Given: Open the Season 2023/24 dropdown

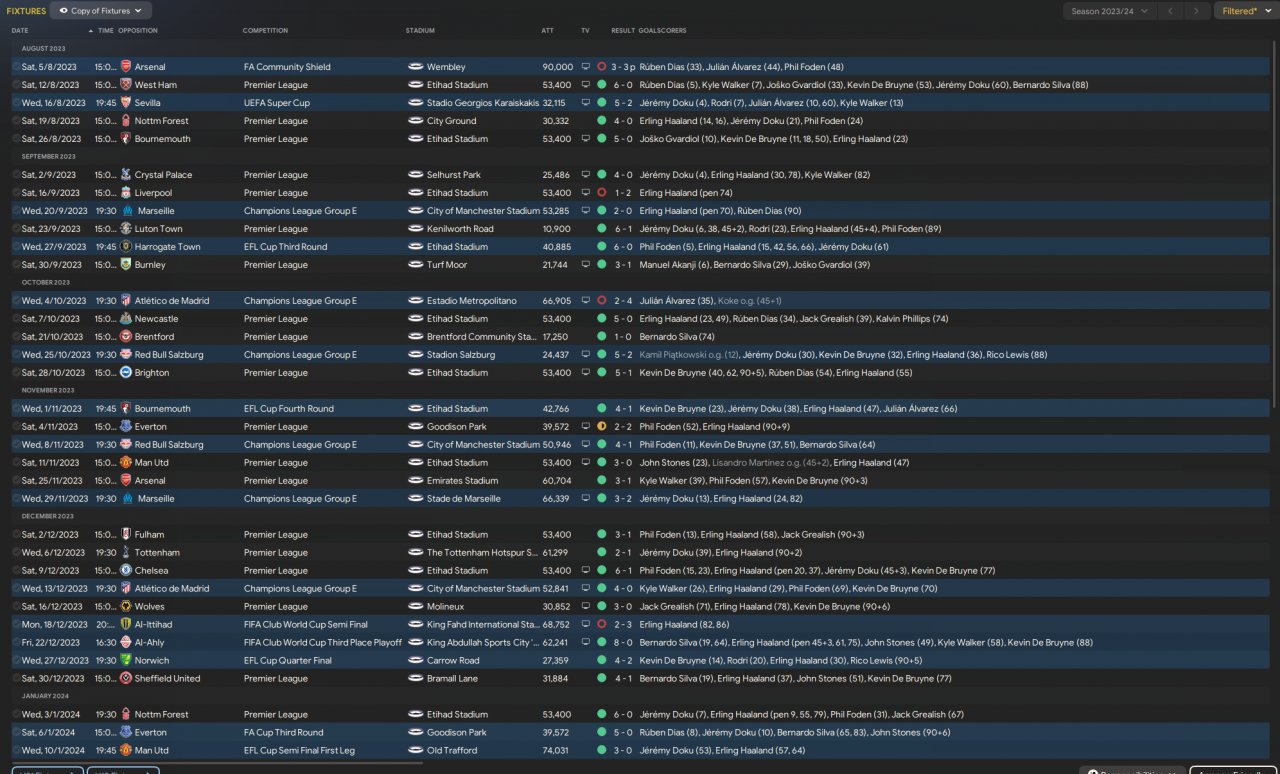Looking at the screenshot, I should click(x=1109, y=11).
